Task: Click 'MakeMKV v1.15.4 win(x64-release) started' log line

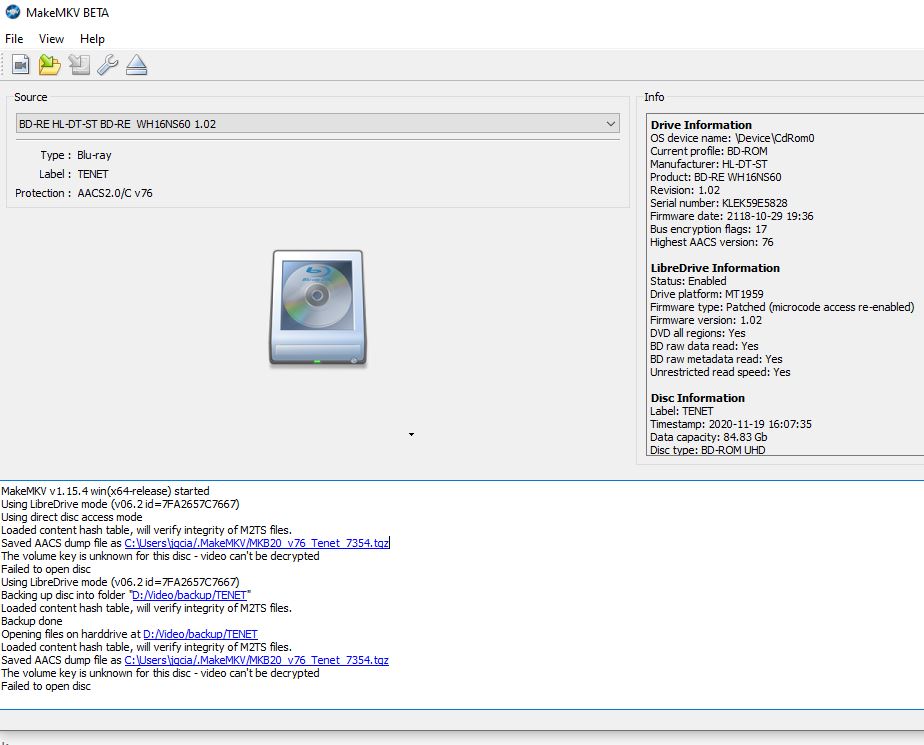Action: (105, 491)
